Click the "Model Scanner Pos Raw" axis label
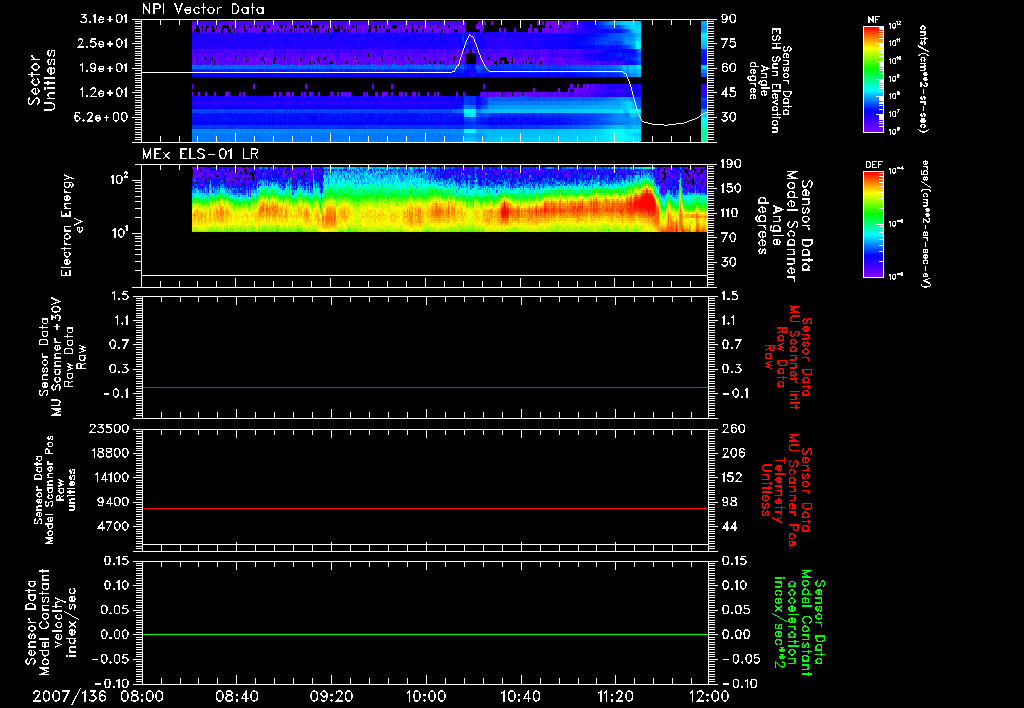Viewport: 1024px width, 708px height. (55, 490)
